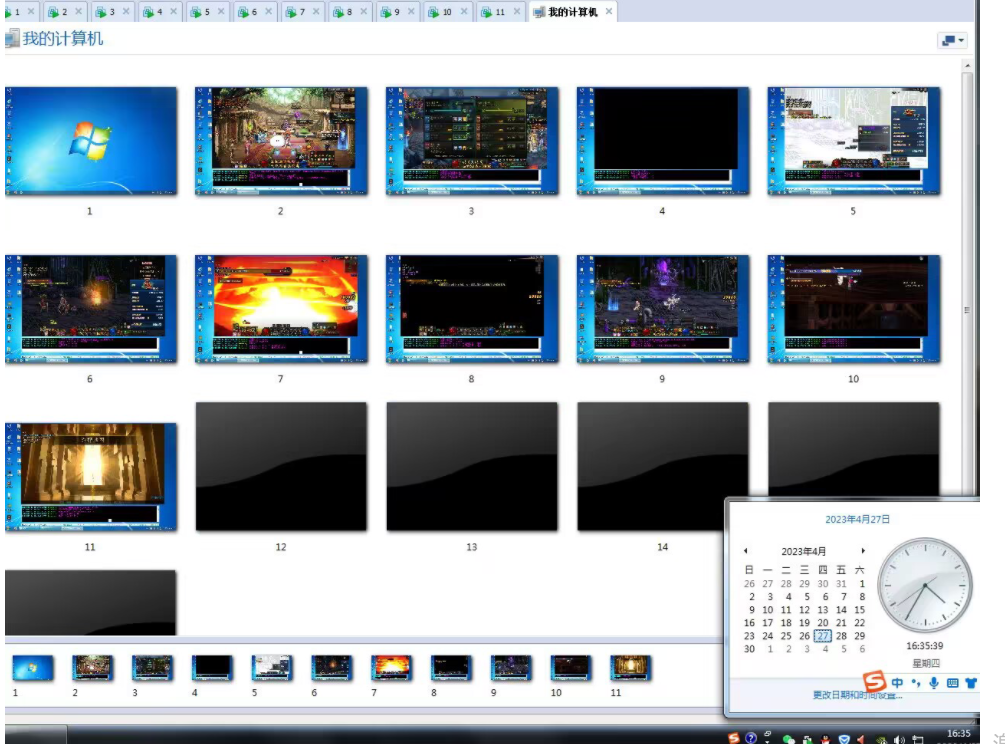Select calendar date 13 in April

click(x=823, y=610)
